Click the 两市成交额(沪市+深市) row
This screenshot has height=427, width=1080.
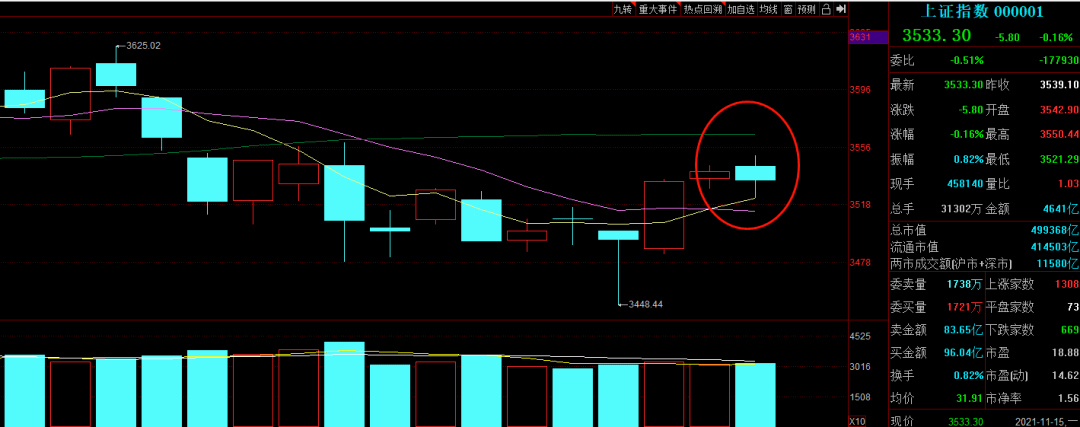point(950,264)
